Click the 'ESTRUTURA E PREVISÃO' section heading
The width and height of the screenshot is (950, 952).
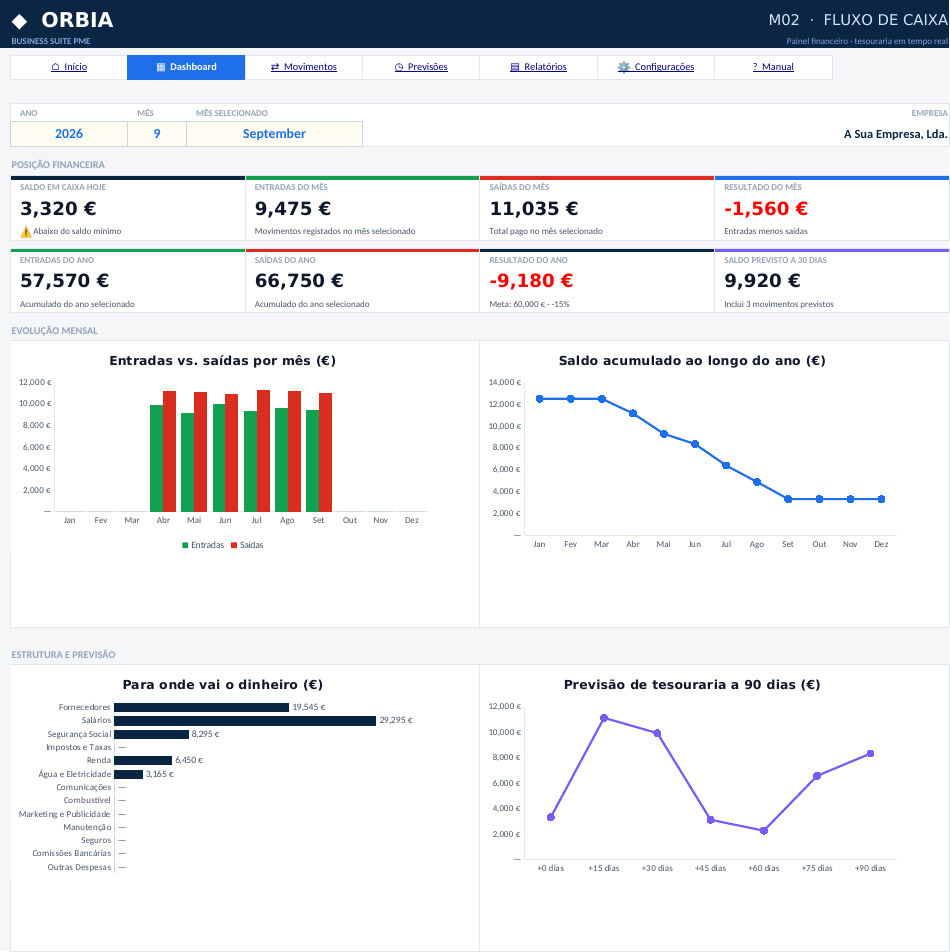[x=63, y=655]
